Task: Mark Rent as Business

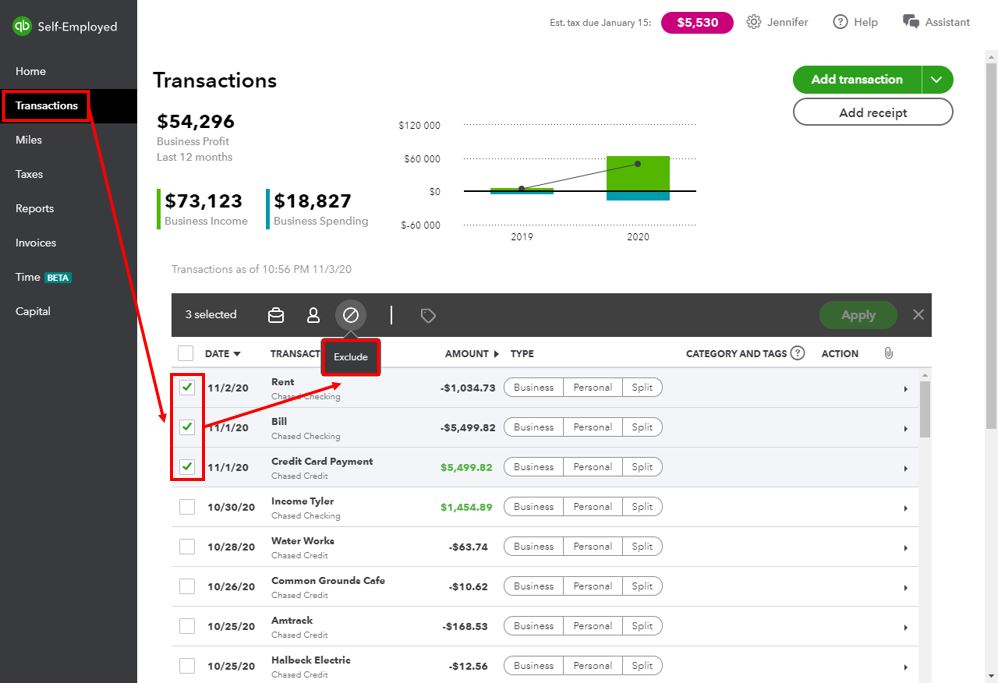Action: click(533, 388)
